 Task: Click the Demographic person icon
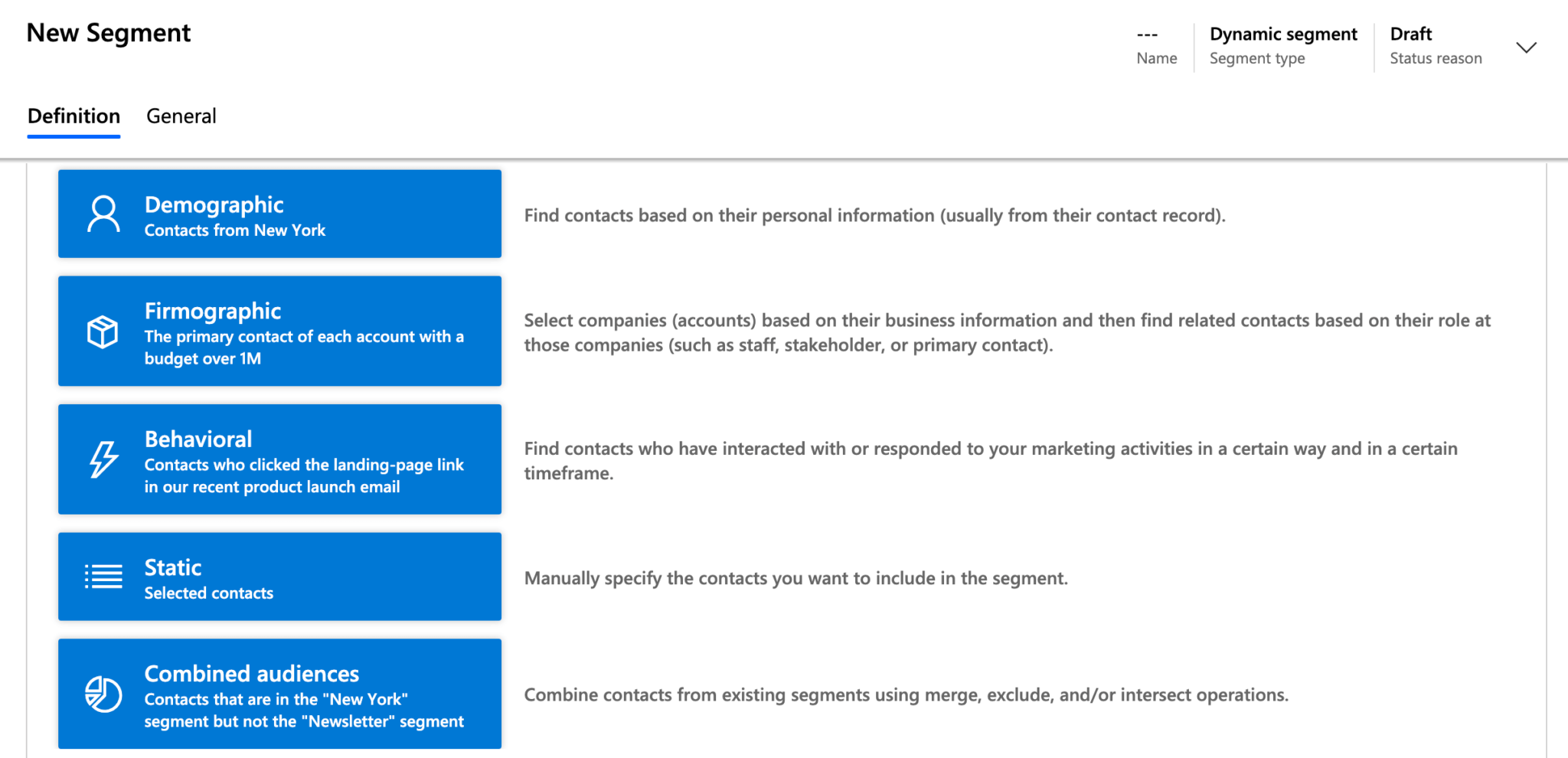coord(103,214)
